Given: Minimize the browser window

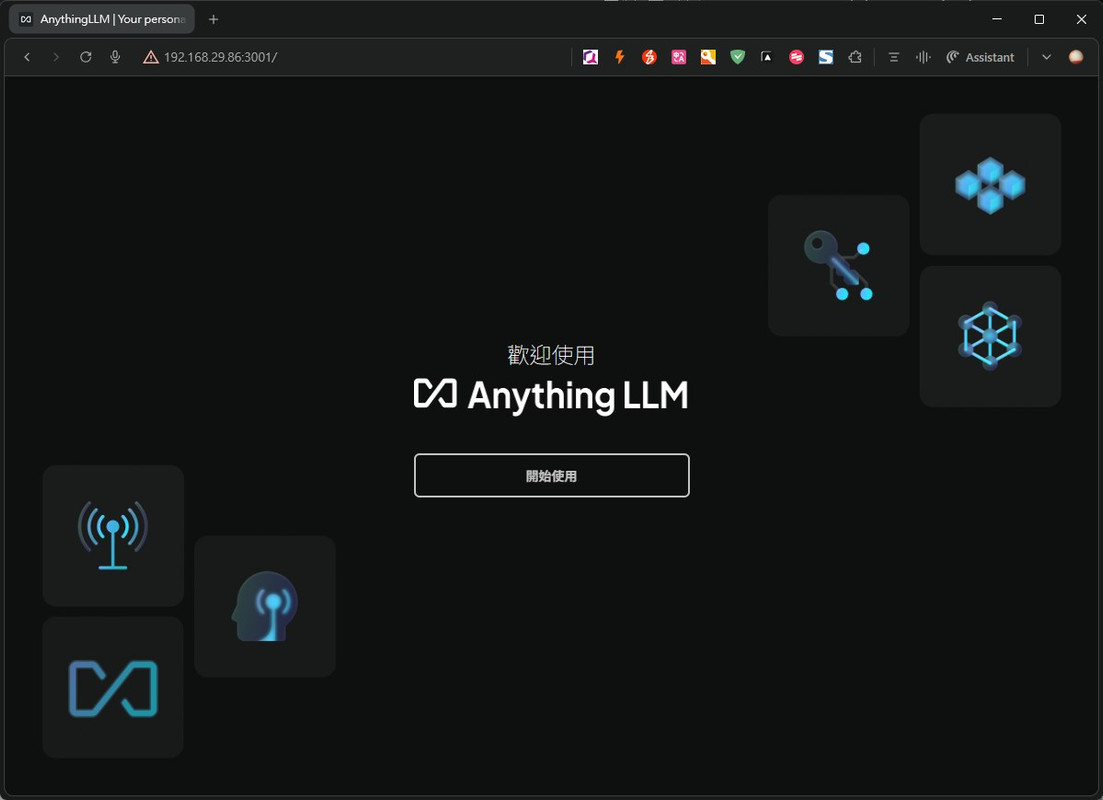Looking at the screenshot, I should click(x=997, y=19).
